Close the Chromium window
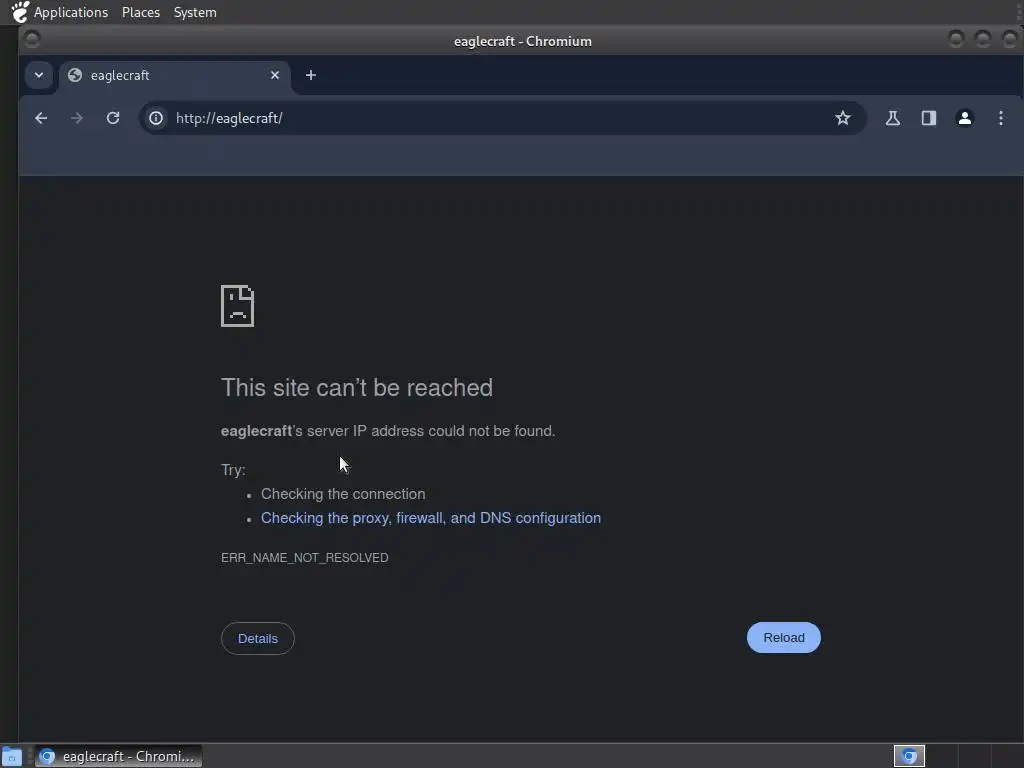Image resolution: width=1024 pixels, height=768 pixels. tap(1010, 40)
